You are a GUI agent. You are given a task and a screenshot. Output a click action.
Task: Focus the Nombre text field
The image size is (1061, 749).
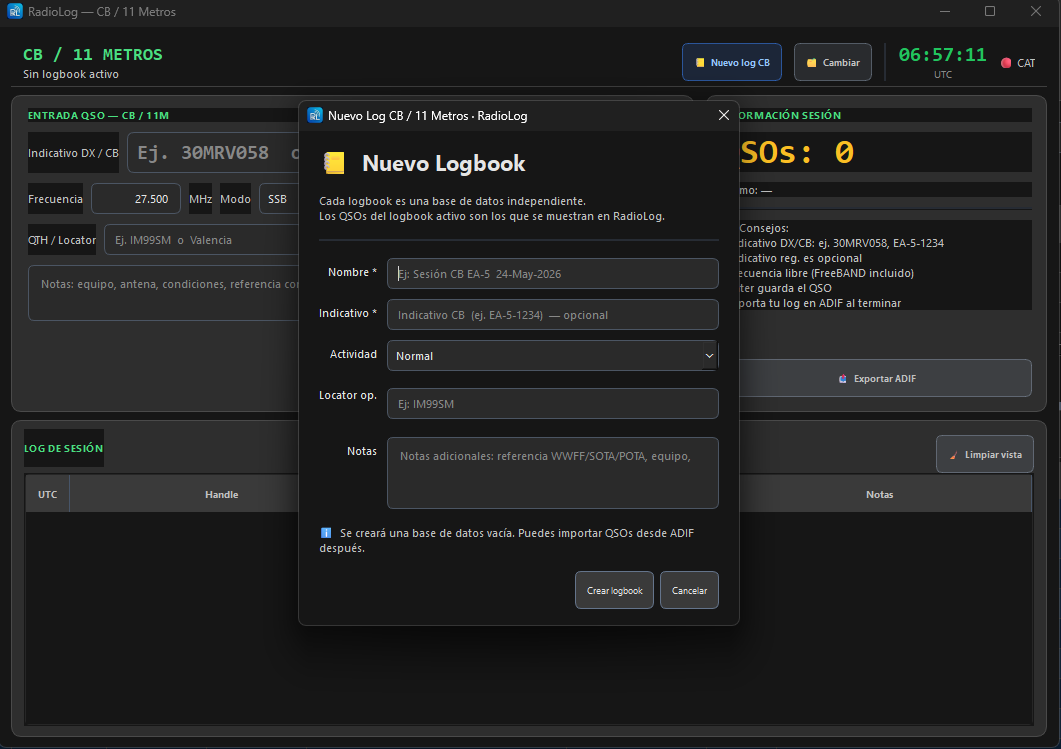[552, 274]
